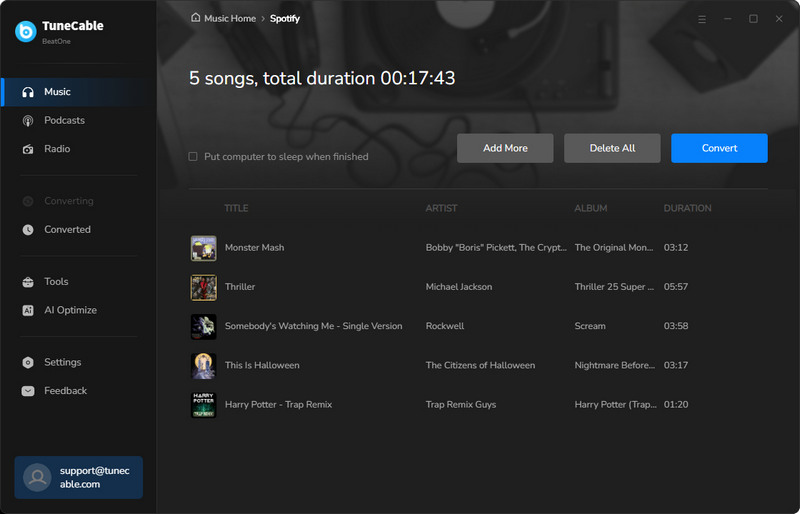Select the Harry Potter - Trap Remix title
The image size is (800, 514).
pos(279,405)
